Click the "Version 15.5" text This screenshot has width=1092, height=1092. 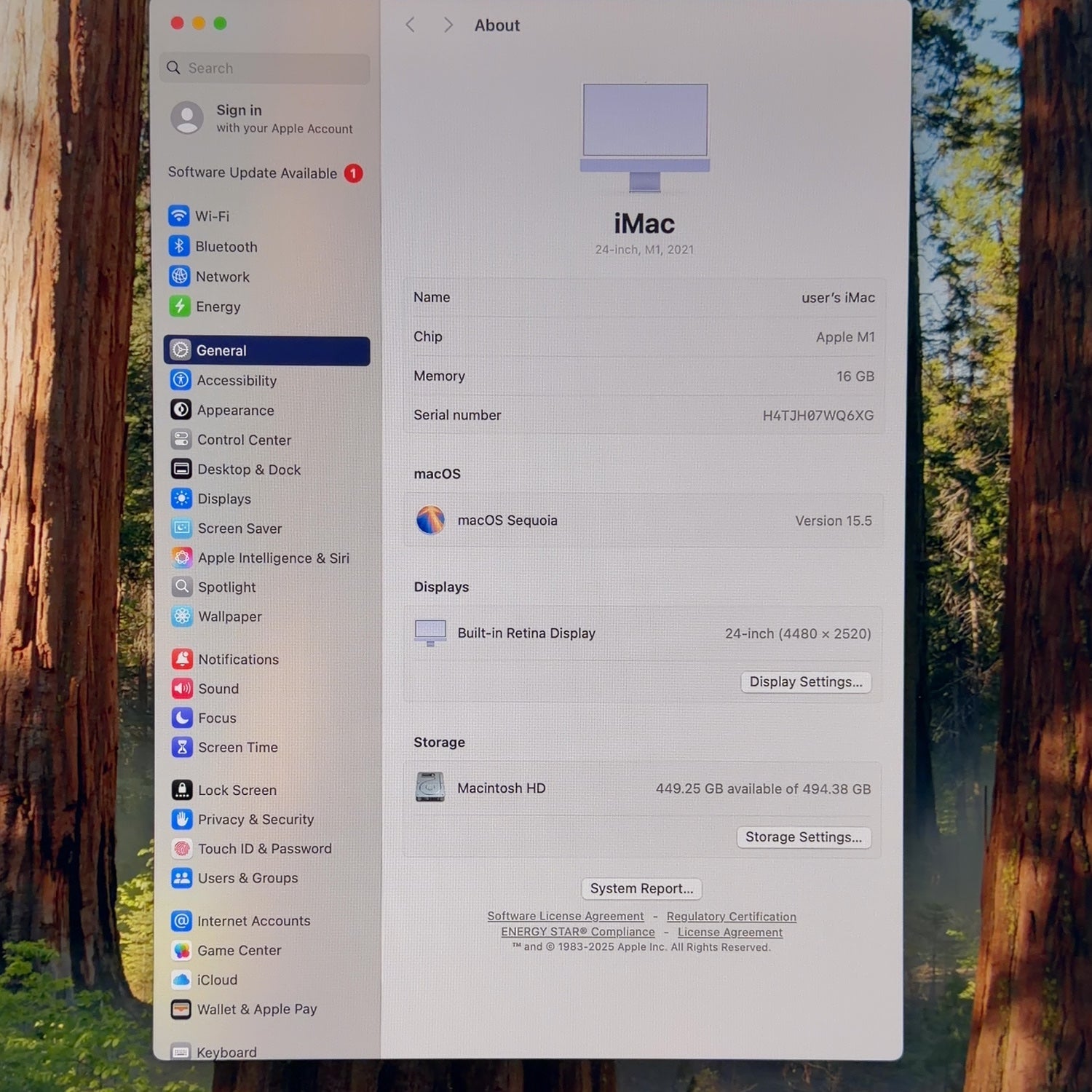[834, 521]
